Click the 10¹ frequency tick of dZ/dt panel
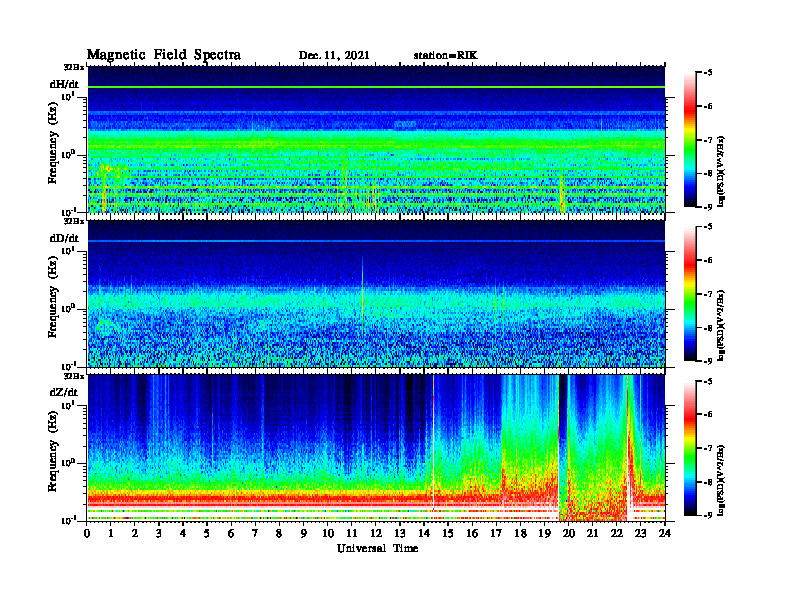The image size is (792, 612). tap(70, 405)
